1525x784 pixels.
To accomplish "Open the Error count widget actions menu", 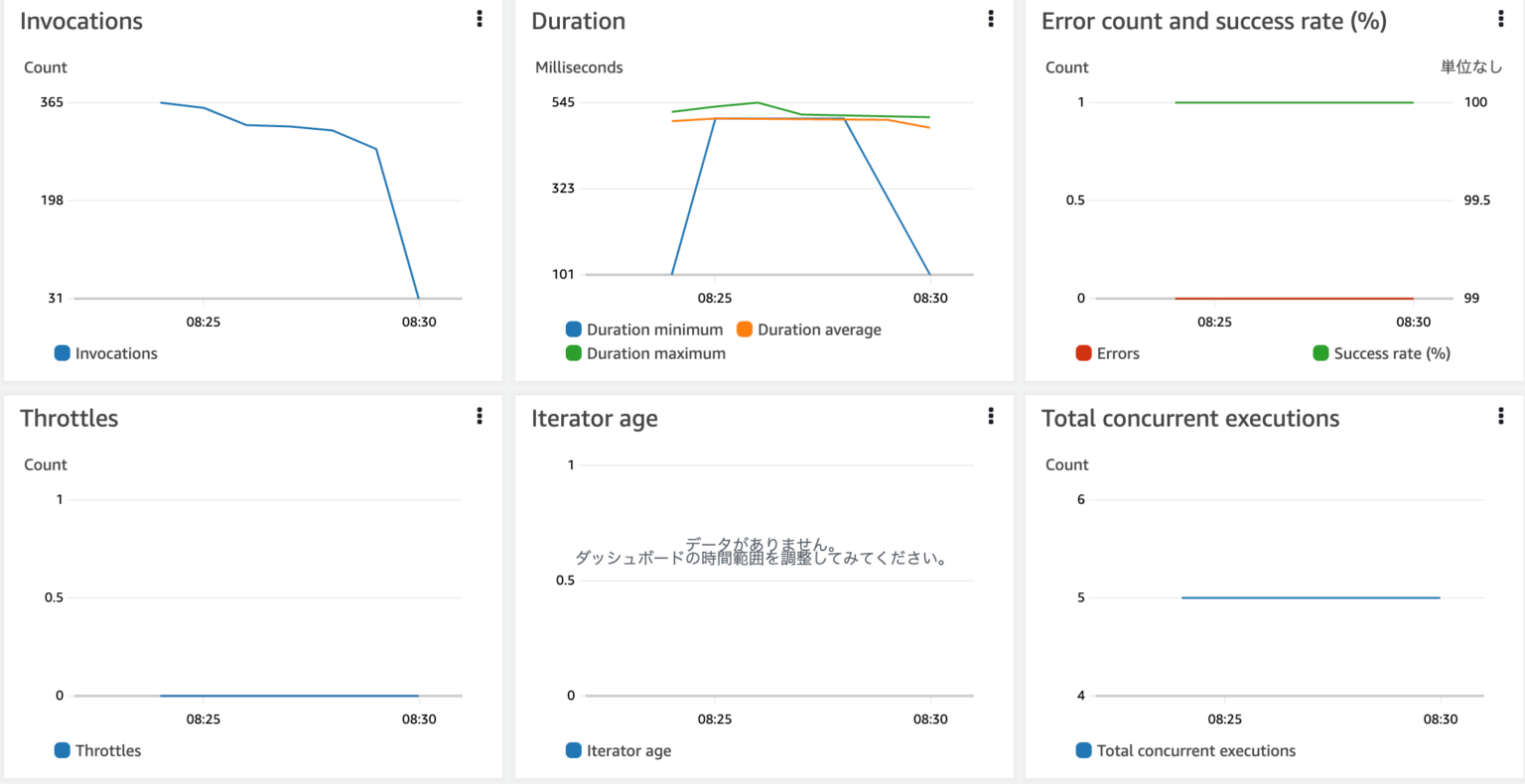I will [1500, 19].
